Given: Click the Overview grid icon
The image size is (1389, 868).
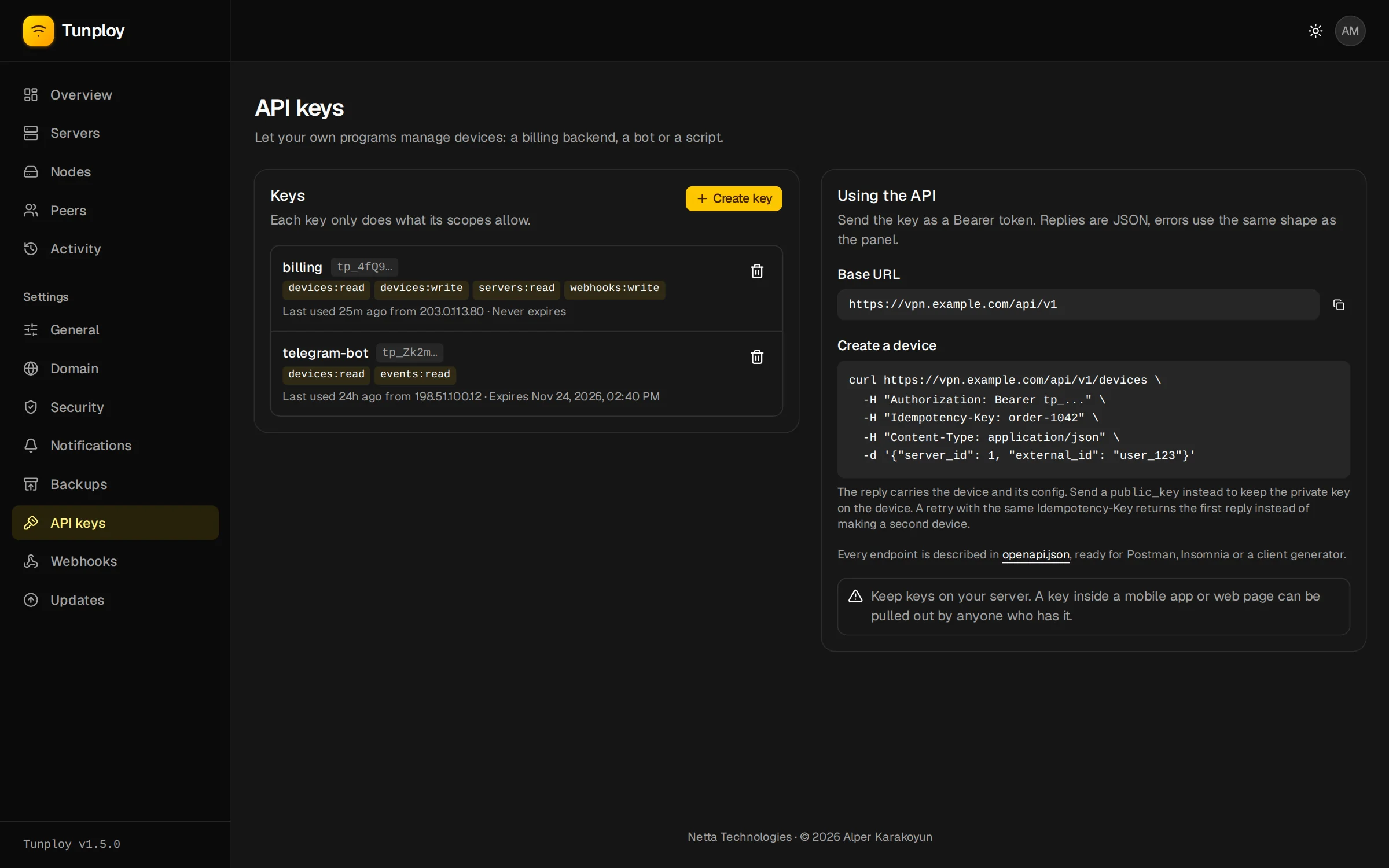Looking at the screenshot, I should pos(31,94).
